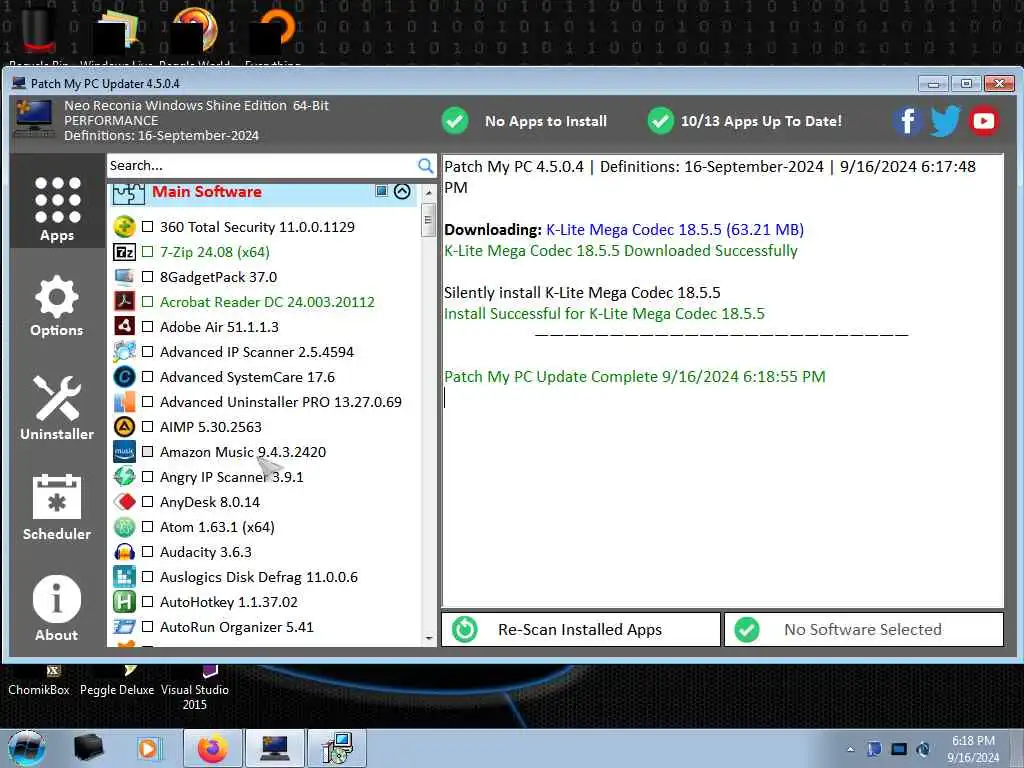The height and width of the screenshot is (768, 1024).
Task: Open the Windows Start orb
Action: point(27,748)
